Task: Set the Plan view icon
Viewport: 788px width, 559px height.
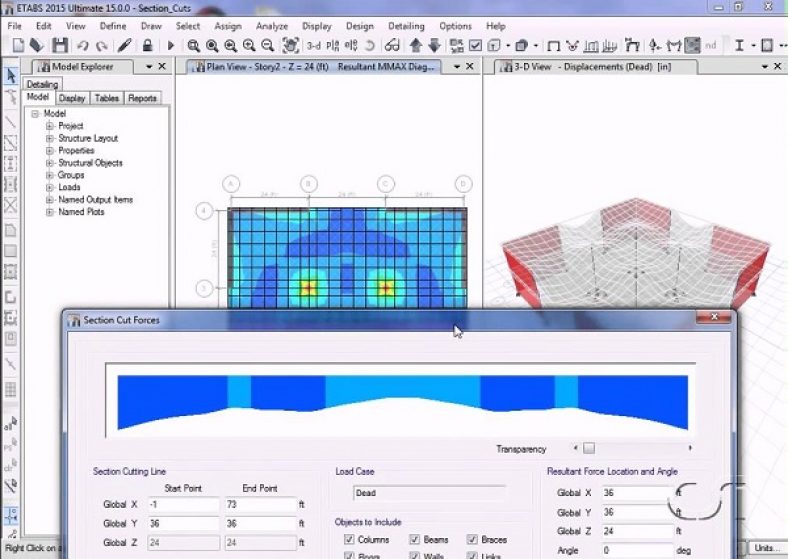Action: coord(333,46)
